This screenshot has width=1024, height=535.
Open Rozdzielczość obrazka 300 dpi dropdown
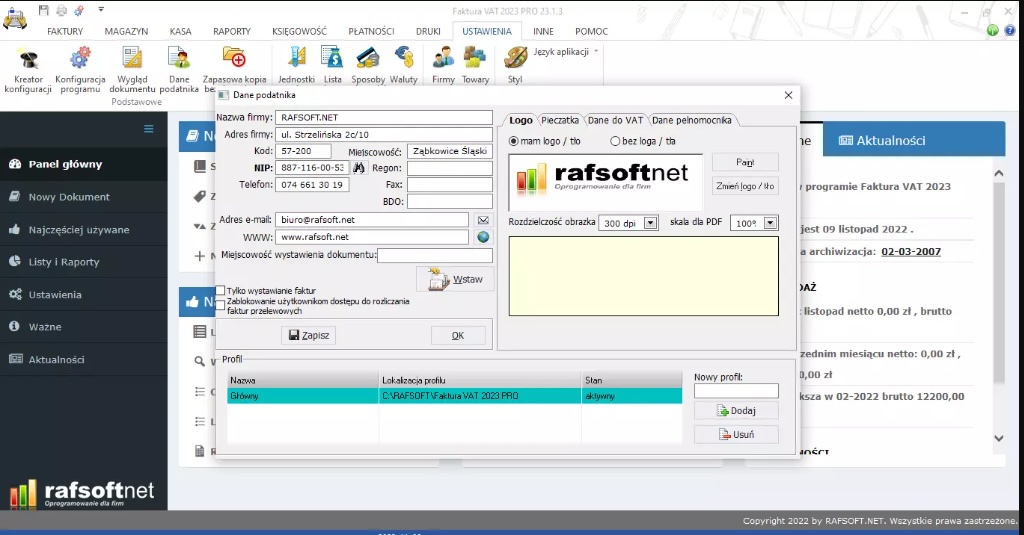650,223
